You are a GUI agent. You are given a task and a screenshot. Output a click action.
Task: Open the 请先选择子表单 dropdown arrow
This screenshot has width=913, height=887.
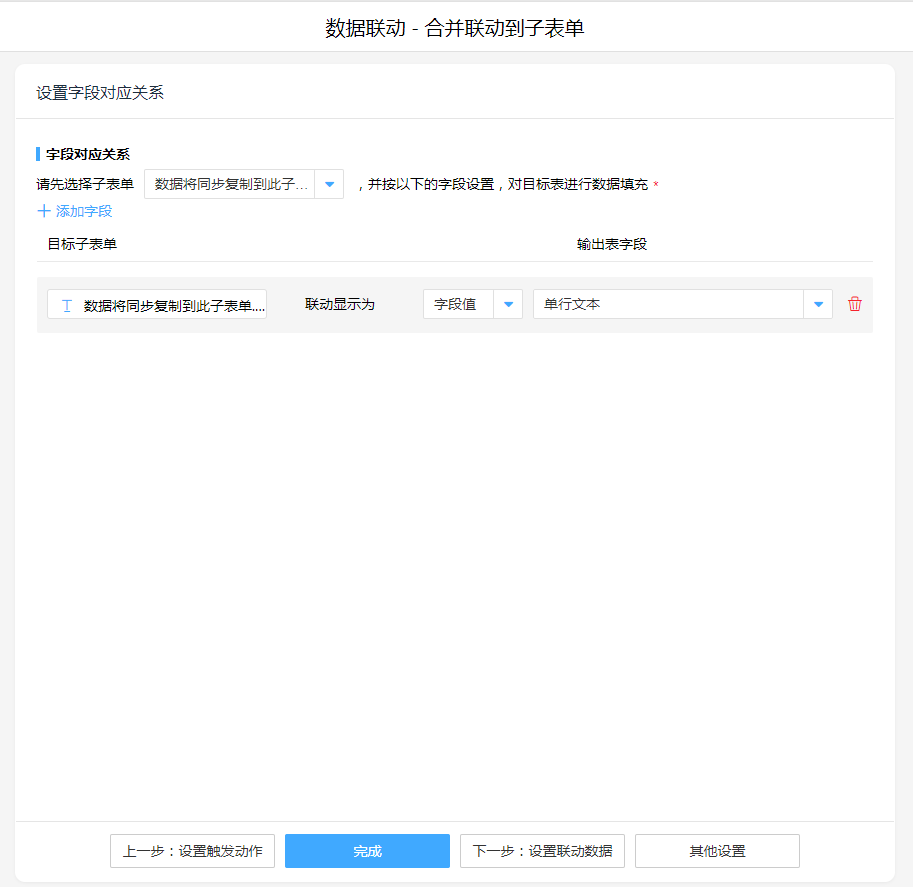coord(329,184)
